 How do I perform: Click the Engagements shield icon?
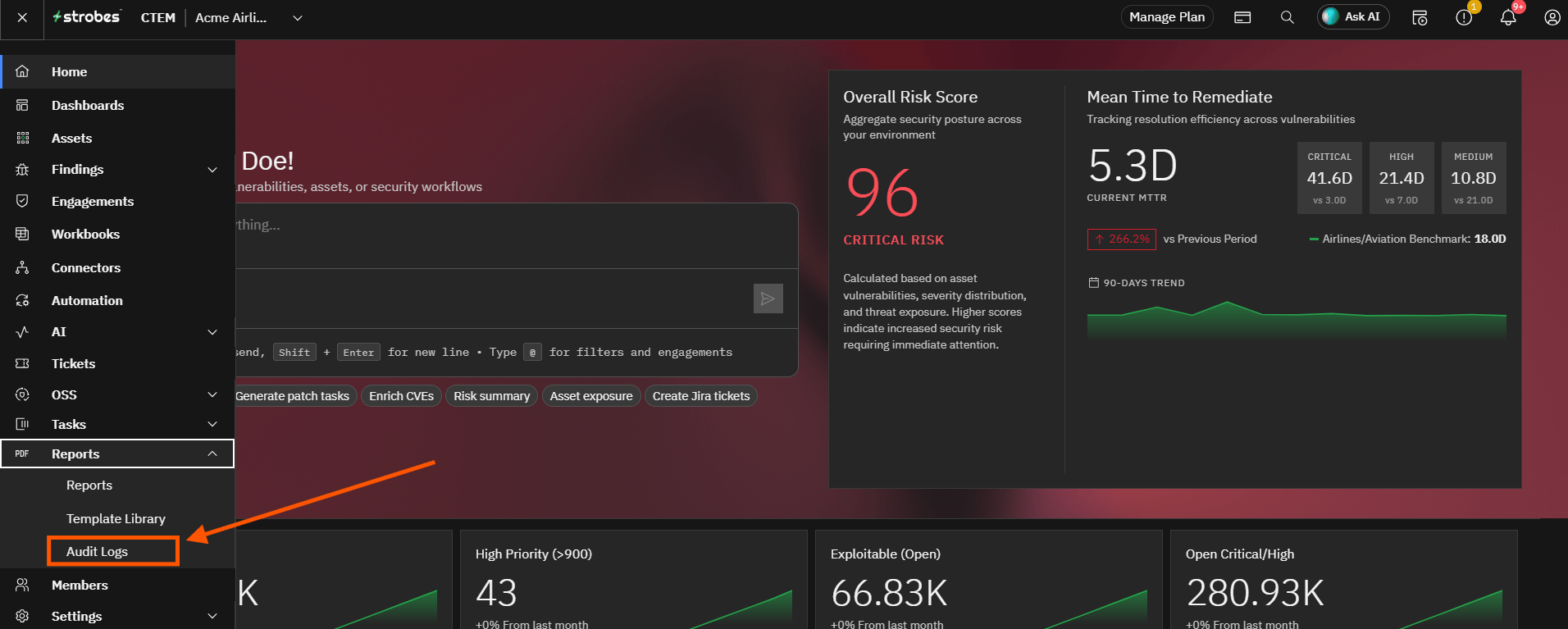tap(22, 201)
